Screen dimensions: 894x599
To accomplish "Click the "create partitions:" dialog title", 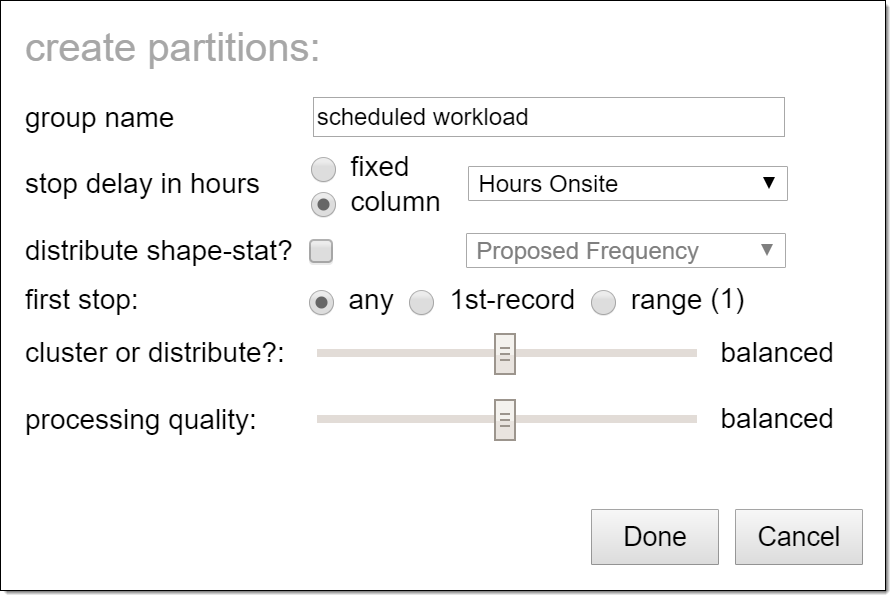I will 173,48.
